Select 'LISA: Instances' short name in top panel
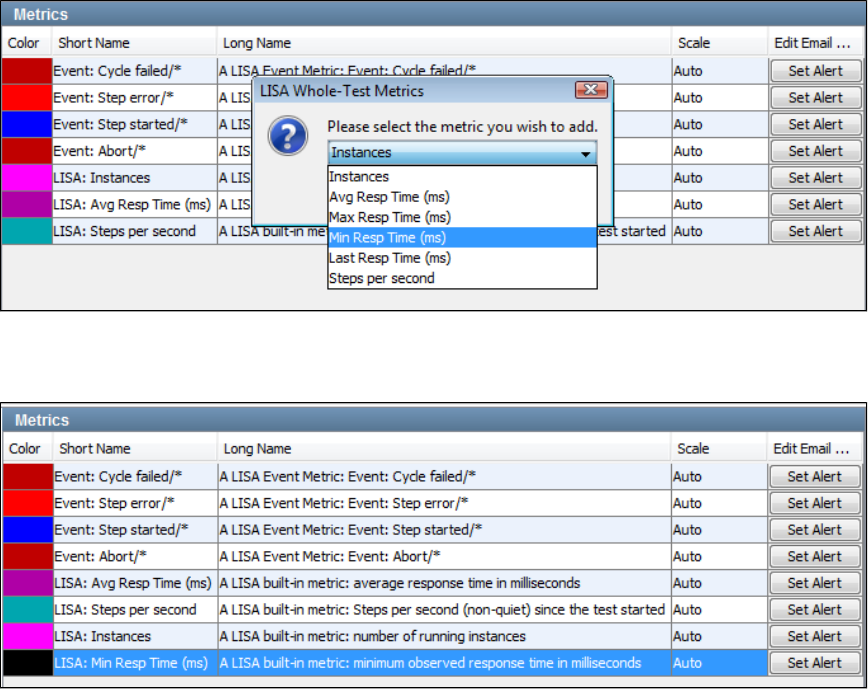The height and width of the screenshot is (689, 868). coord(135,178)
